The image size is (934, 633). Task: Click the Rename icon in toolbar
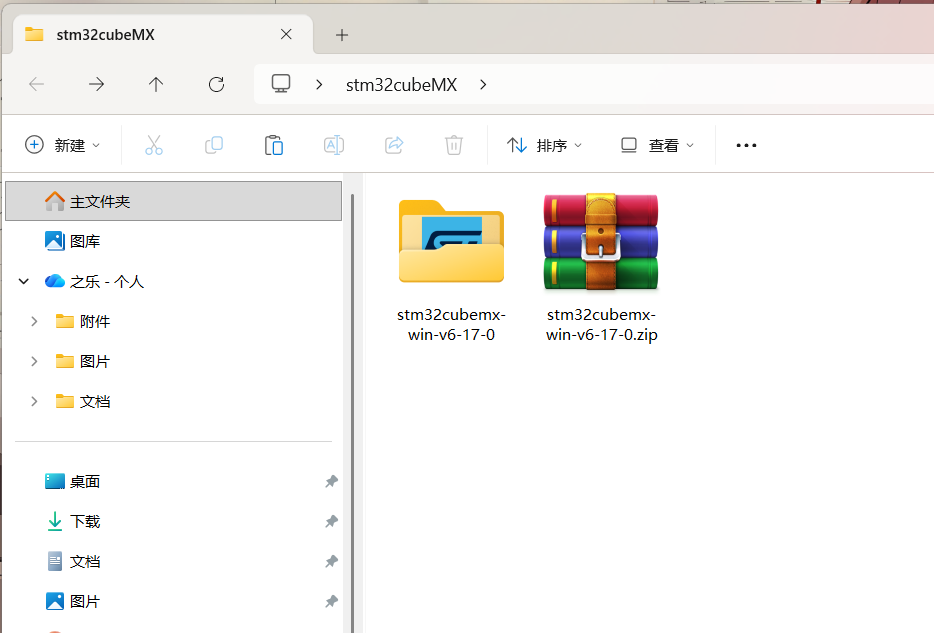pyautogui.click(x=334, y=145)
